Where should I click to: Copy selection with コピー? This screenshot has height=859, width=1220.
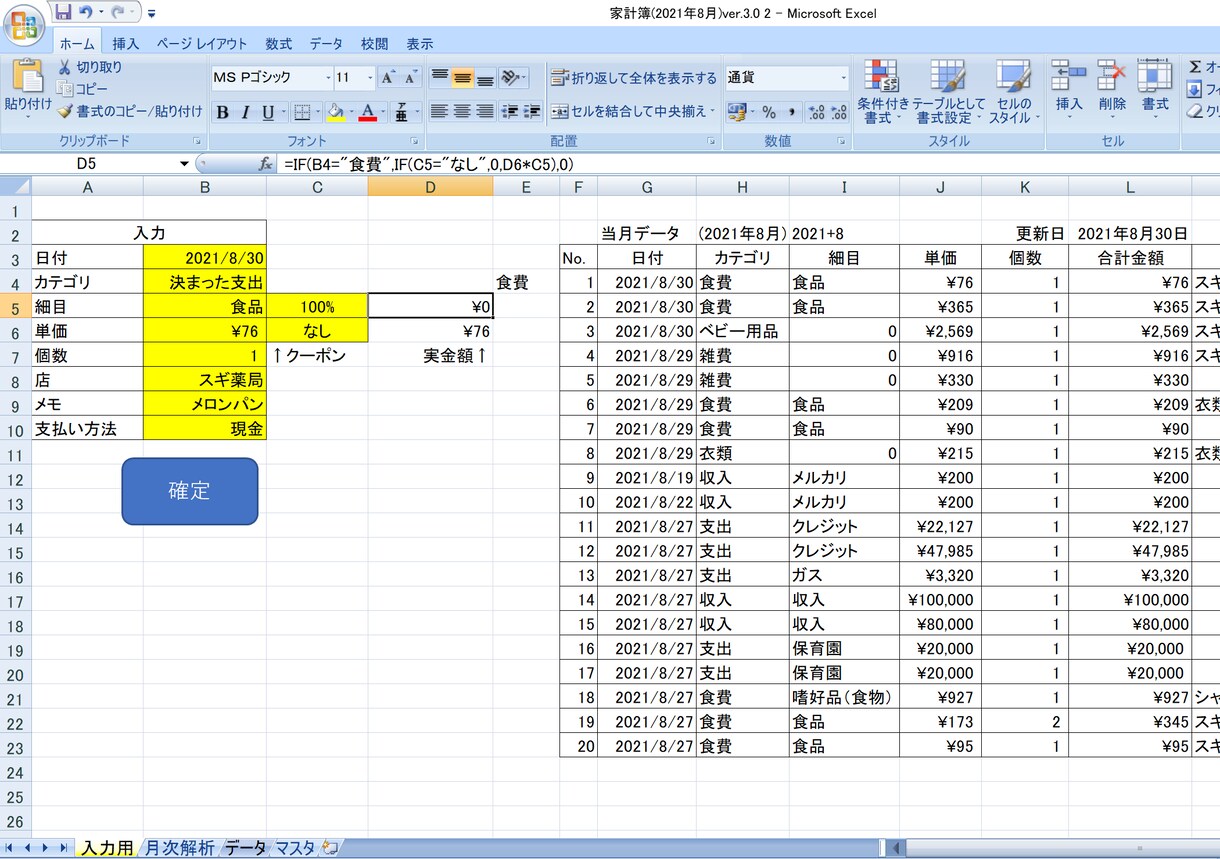click(x=82, y=89)
